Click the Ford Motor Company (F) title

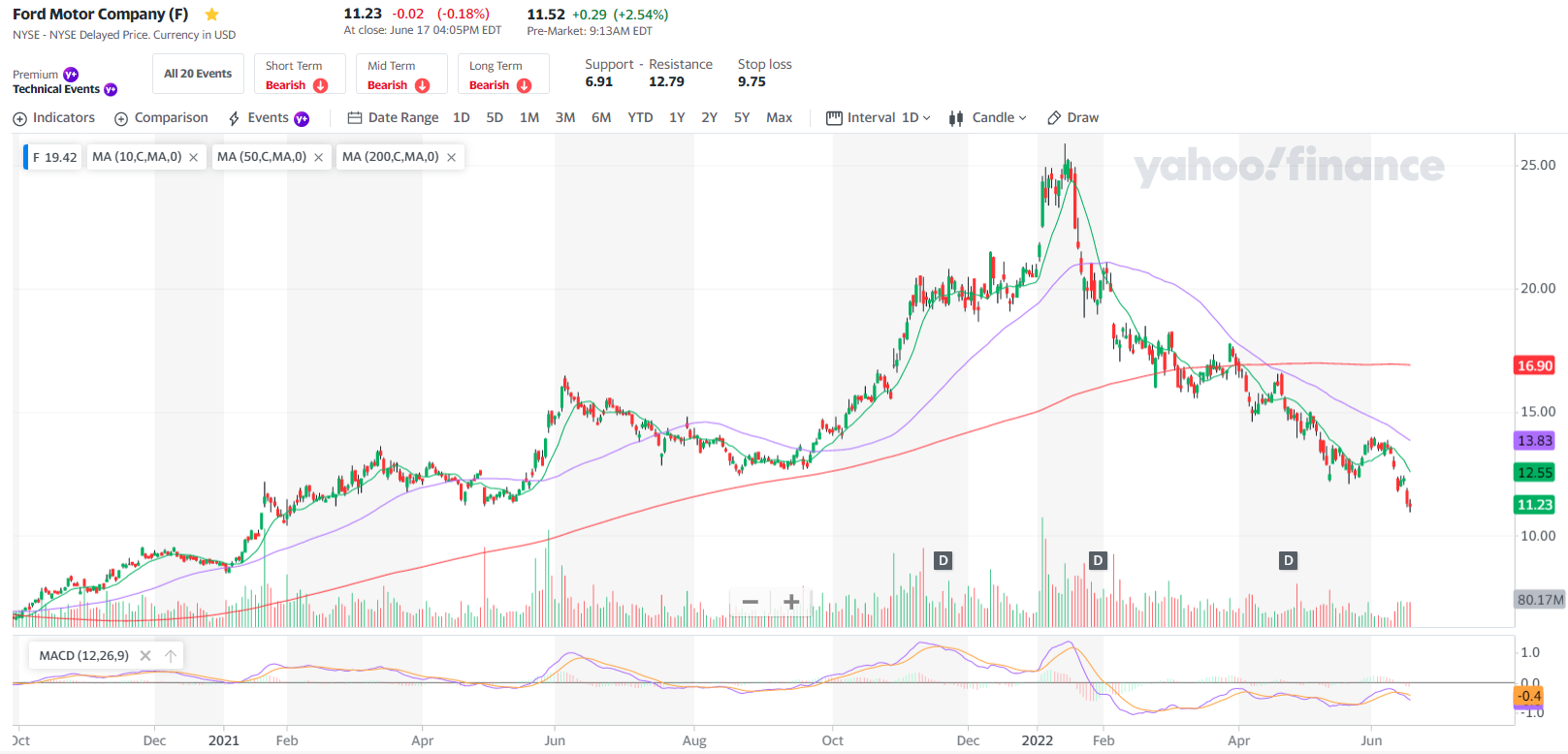[x=101, y=15]
